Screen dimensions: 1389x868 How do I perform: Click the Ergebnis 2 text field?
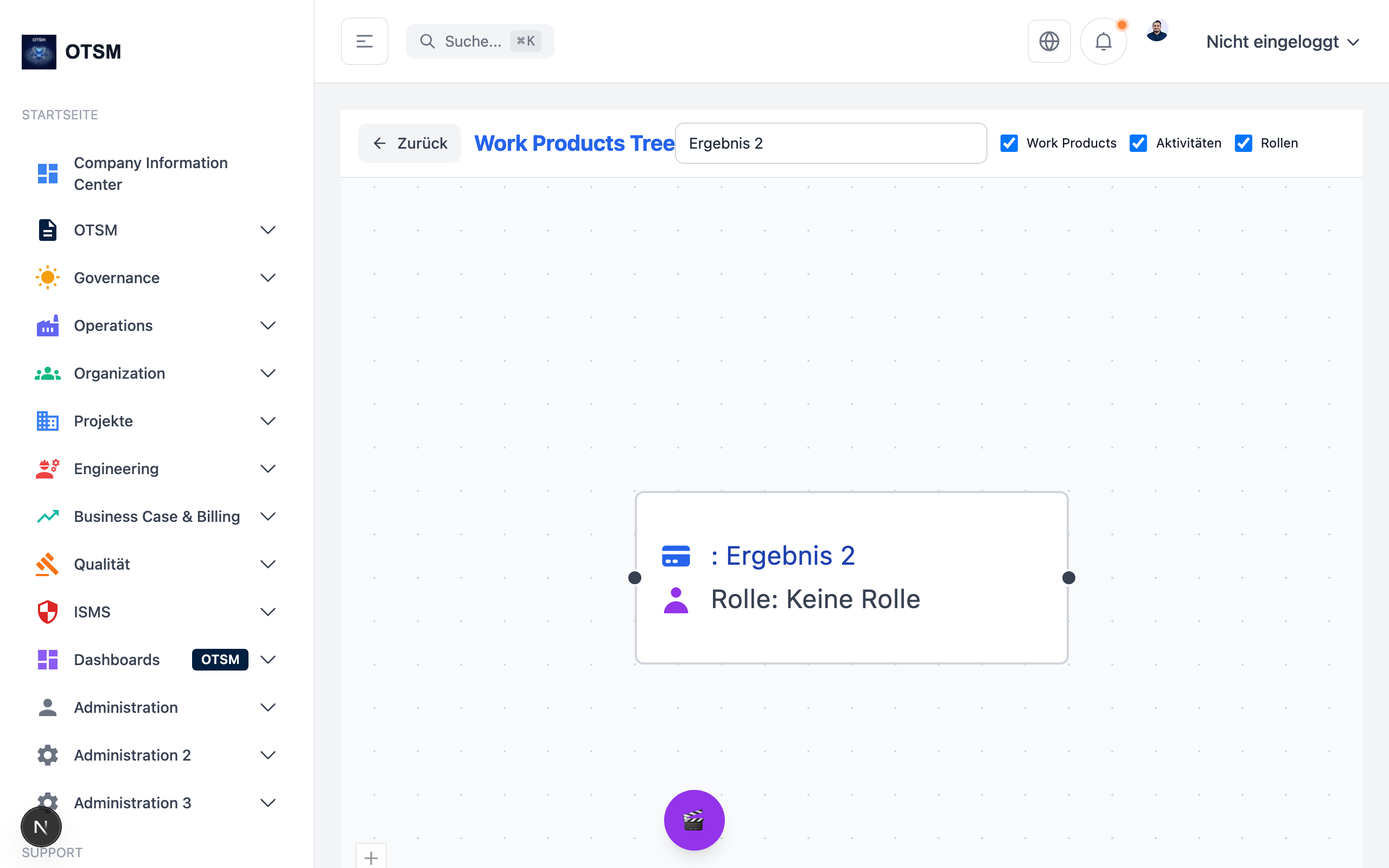[831, 143]
